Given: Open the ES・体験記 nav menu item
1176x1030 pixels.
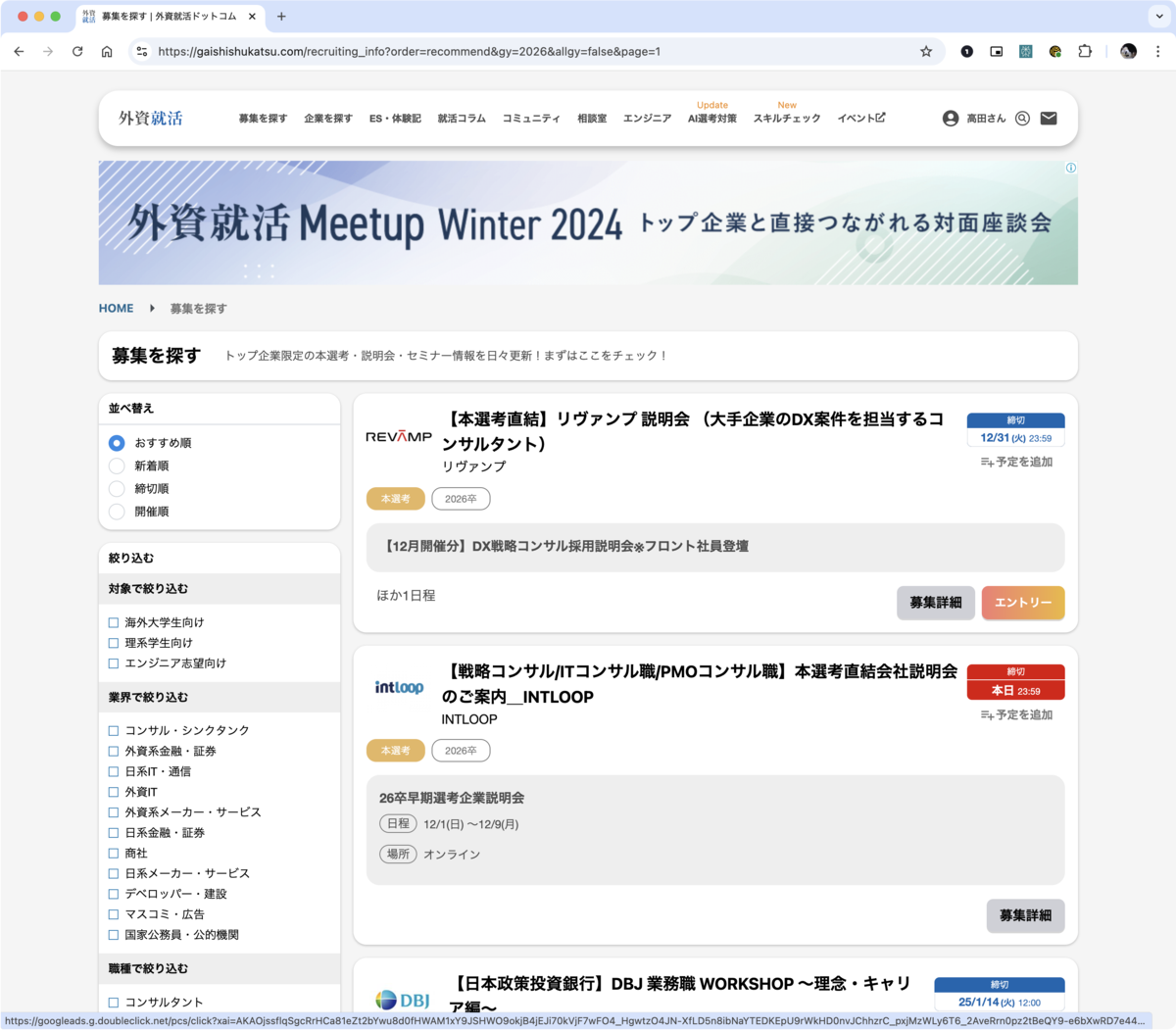Looking at the screenshot, I should pos(395,119).
